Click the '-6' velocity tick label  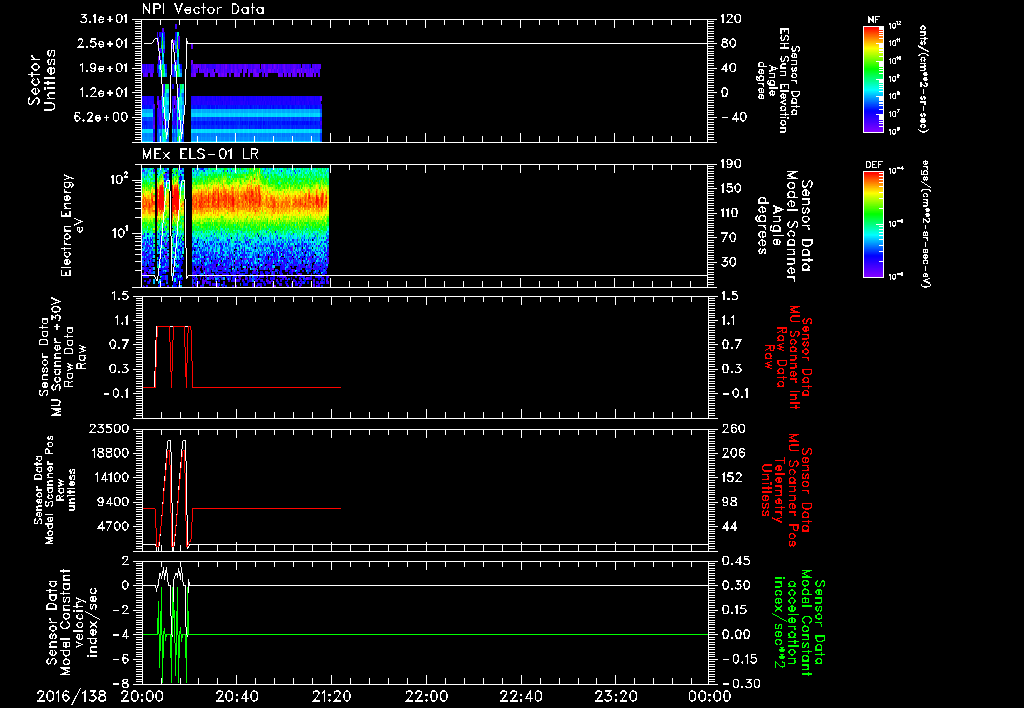(122, 658)
